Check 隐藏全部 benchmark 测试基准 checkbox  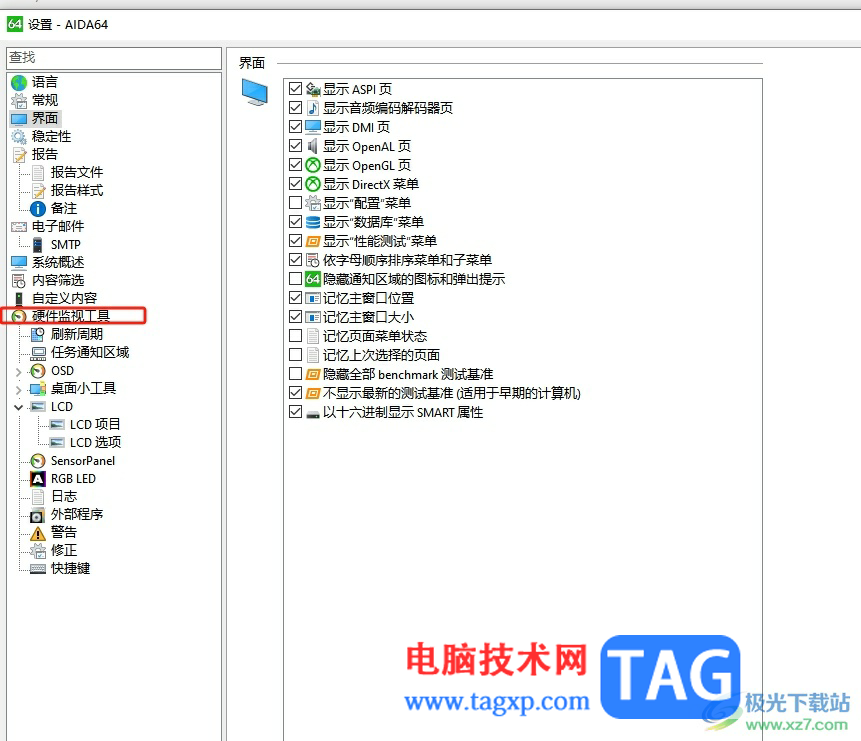click(295, 374)
